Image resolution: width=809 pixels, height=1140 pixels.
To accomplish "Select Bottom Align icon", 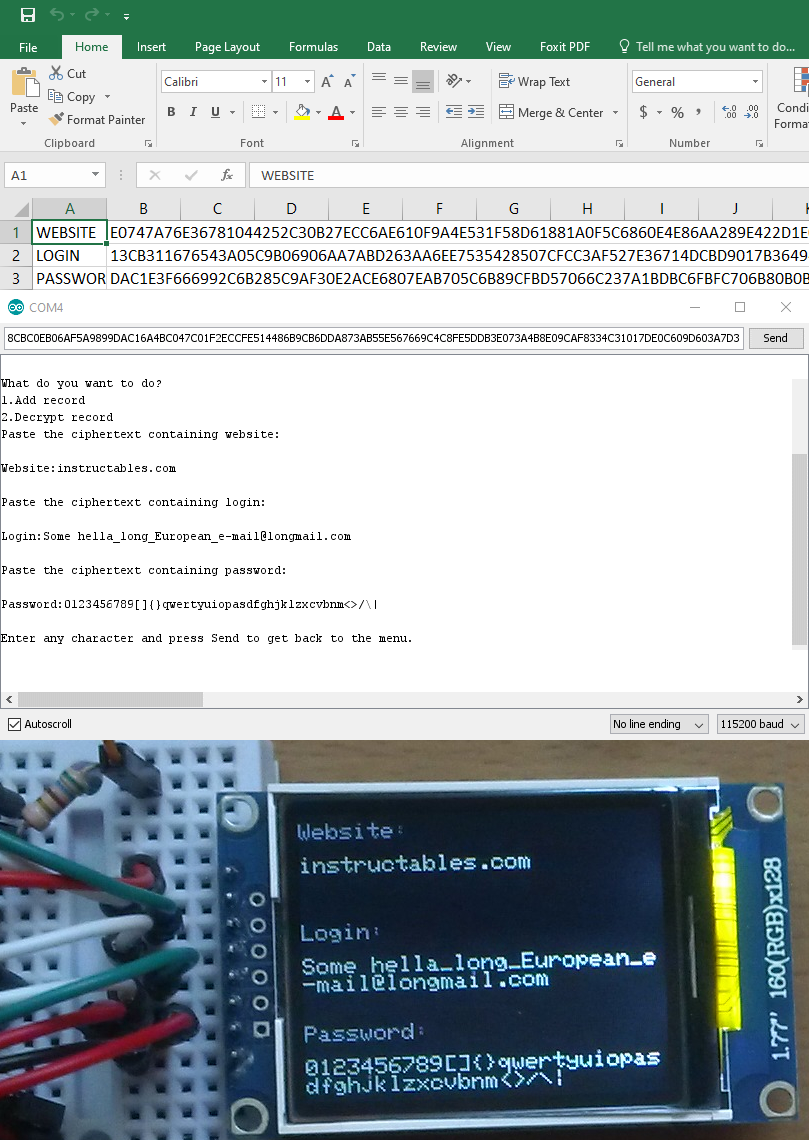I will (x=422, y=82).
